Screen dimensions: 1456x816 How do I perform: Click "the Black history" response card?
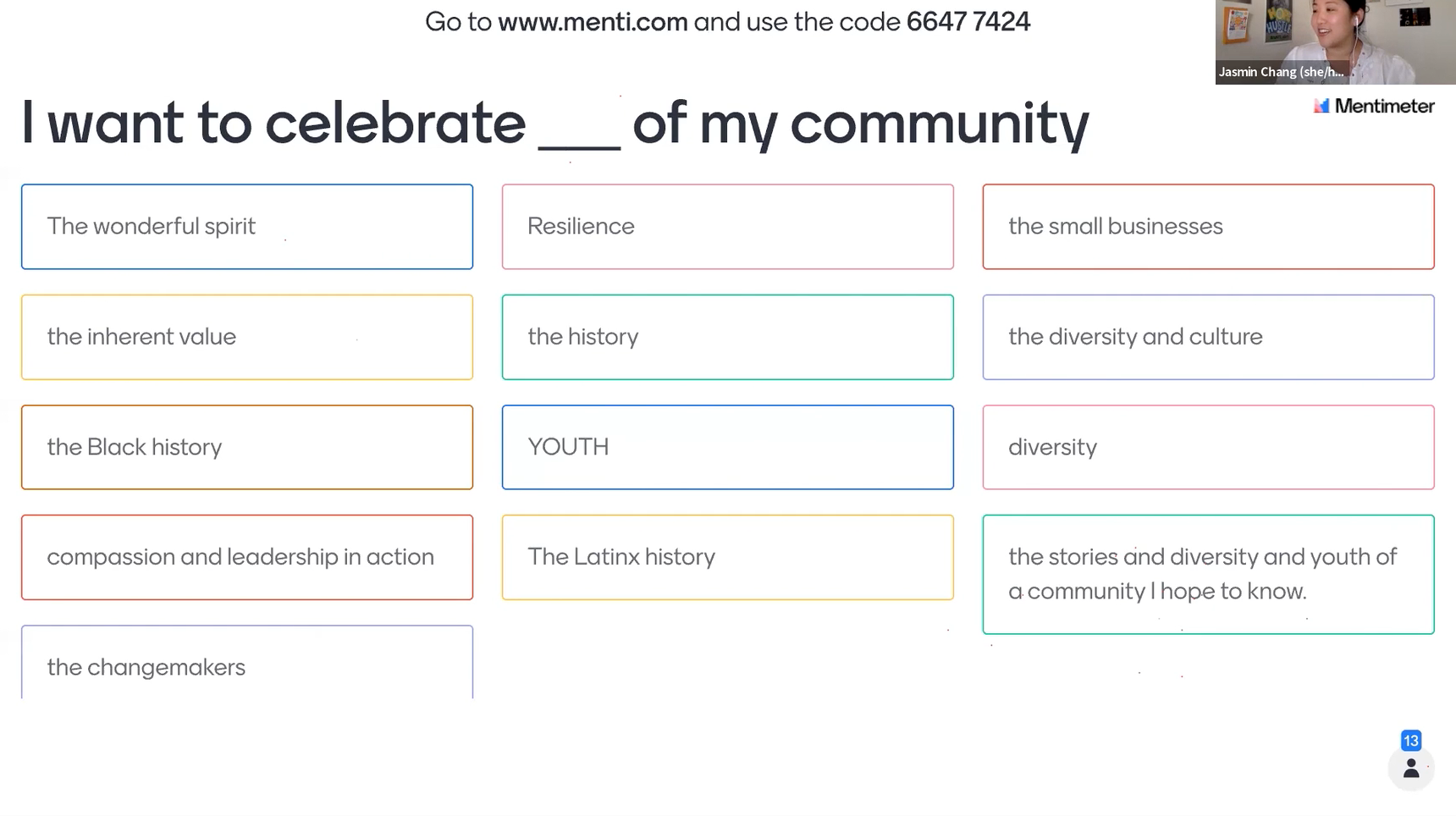246,447
